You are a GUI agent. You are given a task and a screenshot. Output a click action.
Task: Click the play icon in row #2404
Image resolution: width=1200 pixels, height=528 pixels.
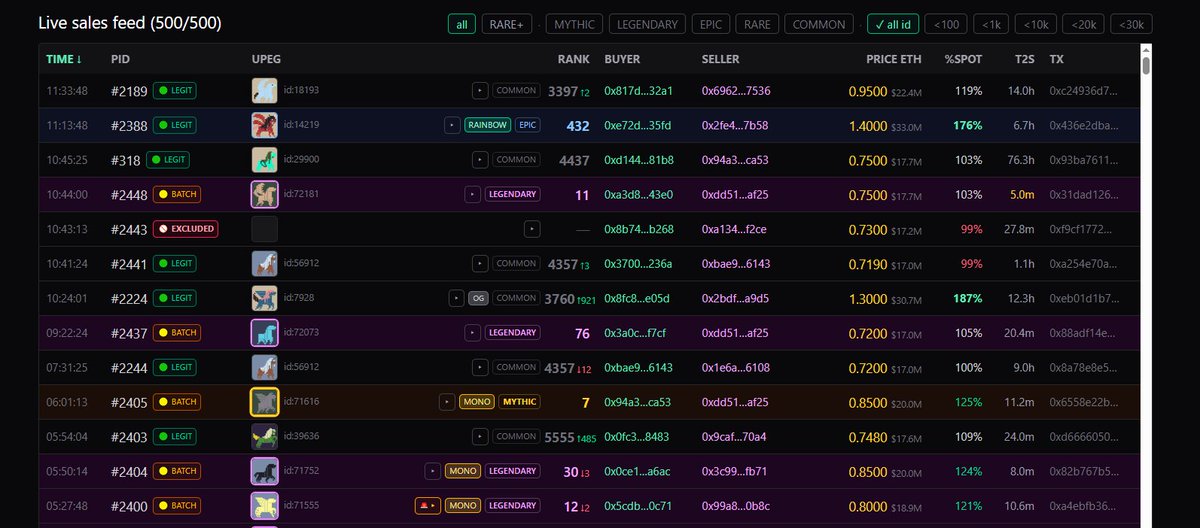432,471
